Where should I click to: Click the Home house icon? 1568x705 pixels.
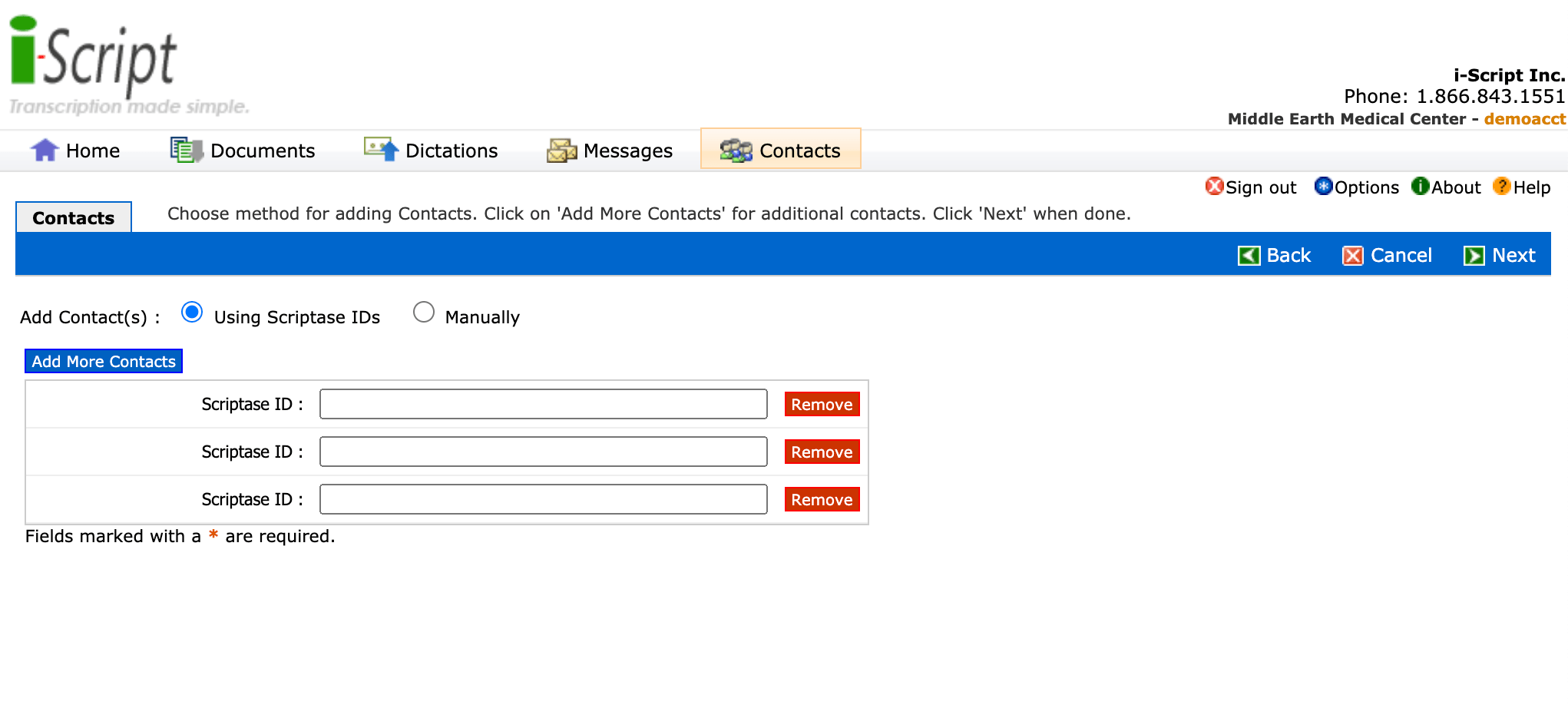(45, 150)
